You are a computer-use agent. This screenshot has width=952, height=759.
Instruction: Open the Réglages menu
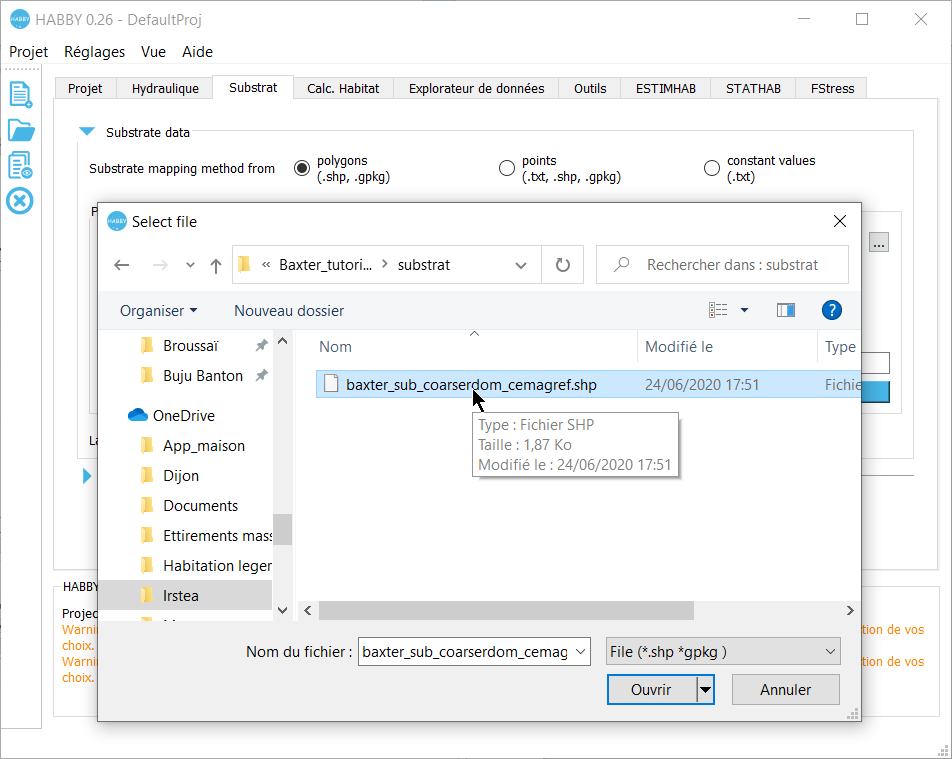click(94, 52)
